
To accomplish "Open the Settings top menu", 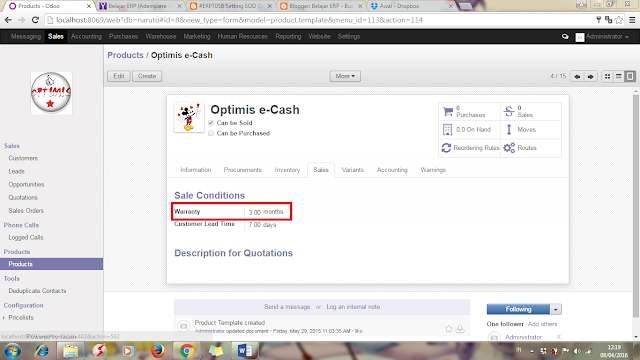I will pyautogui.click(x=349, y=37).
